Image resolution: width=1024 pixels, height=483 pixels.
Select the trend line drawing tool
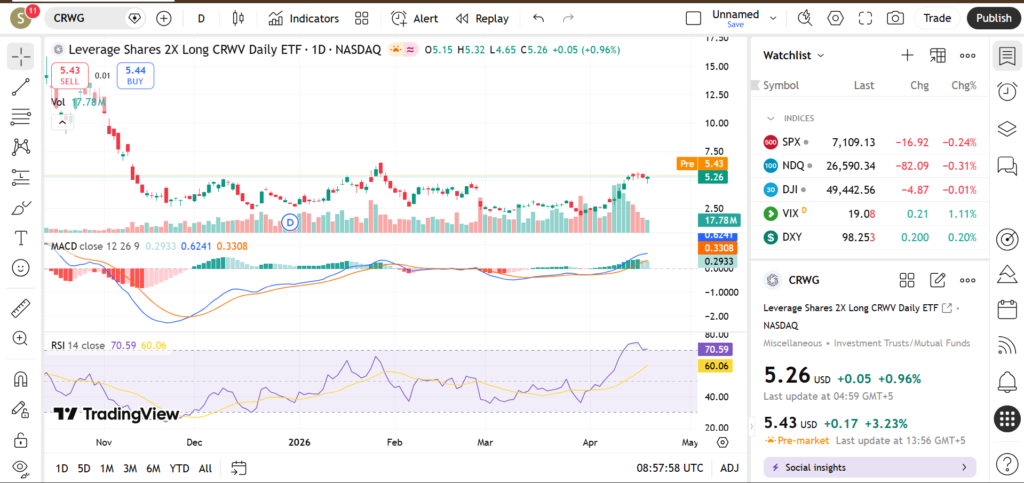pyautogui.click(x=20, y=88)
